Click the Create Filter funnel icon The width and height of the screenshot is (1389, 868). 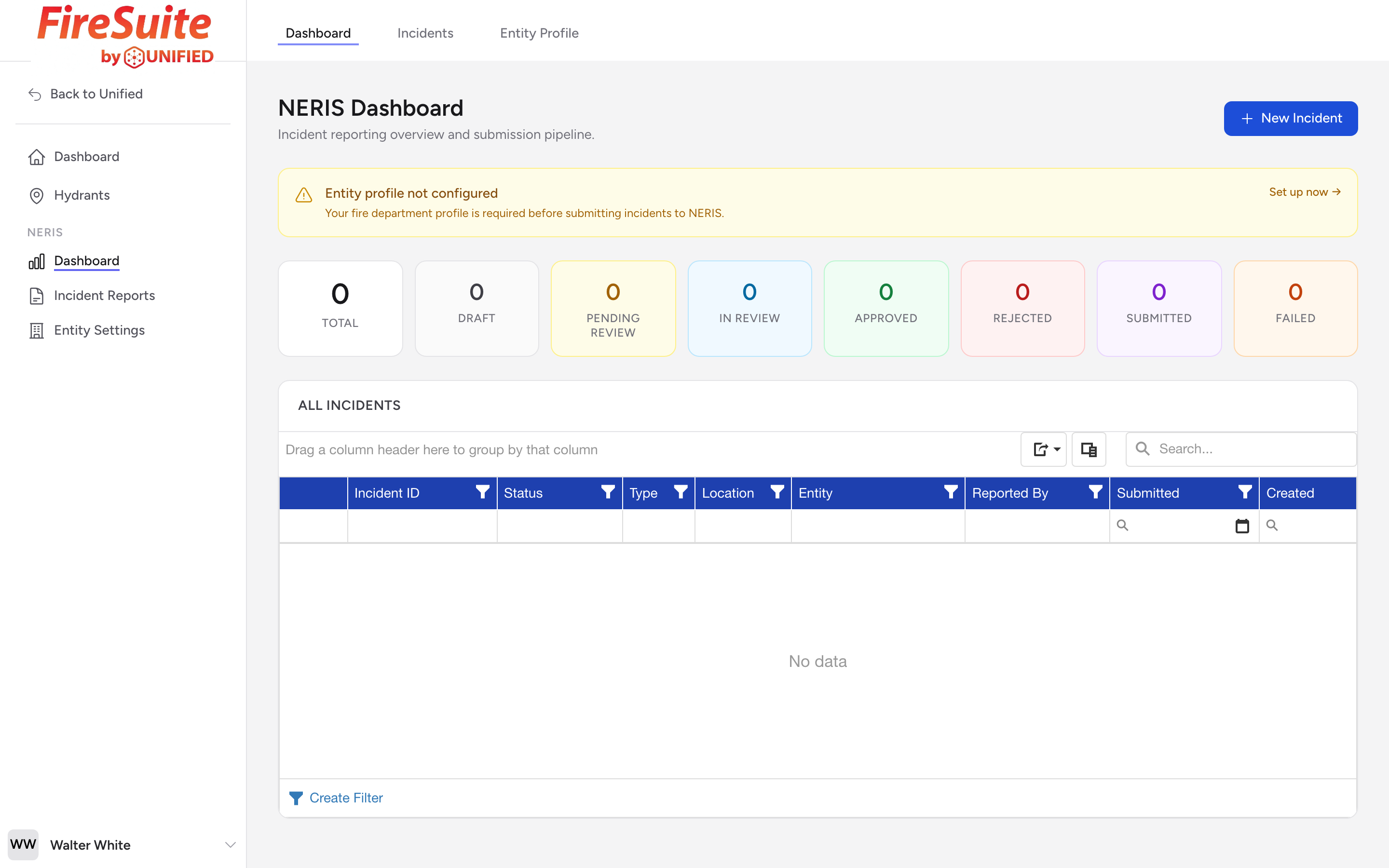(x=296, y=798)
